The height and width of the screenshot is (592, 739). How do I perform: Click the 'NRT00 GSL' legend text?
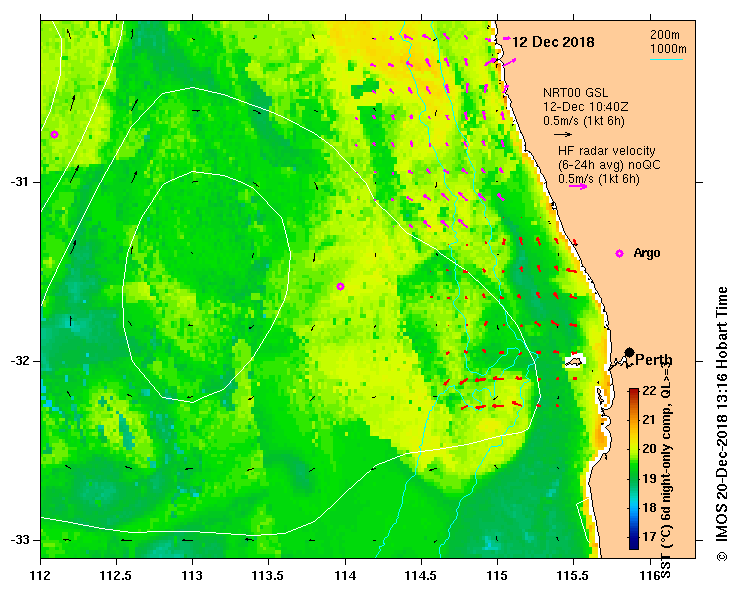[x=575, y=93]
